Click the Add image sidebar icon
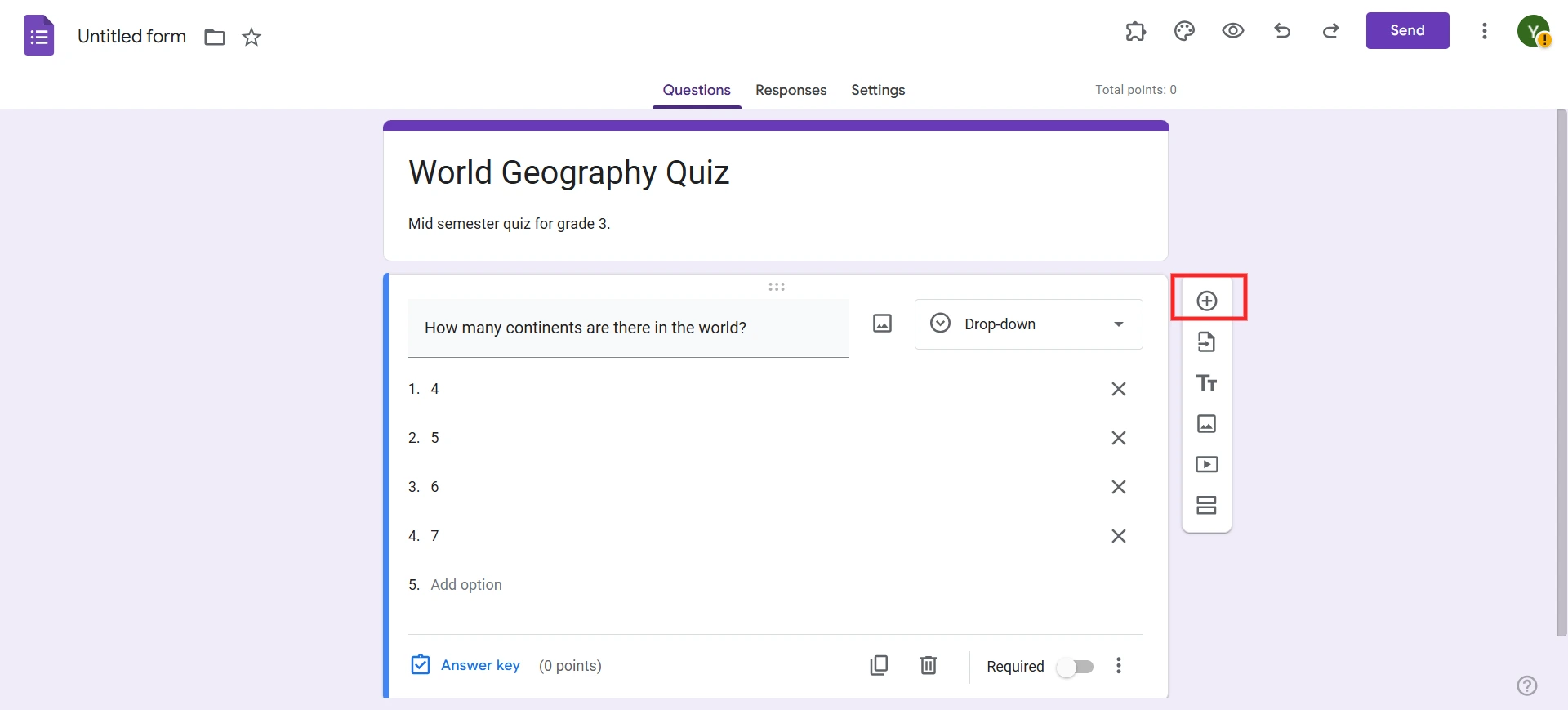 click(x=1207, y=424)
